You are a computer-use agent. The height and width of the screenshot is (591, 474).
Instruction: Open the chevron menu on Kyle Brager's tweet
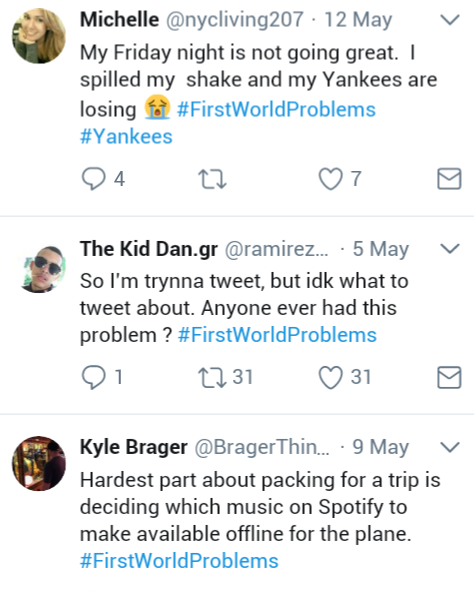click(450, 447)
